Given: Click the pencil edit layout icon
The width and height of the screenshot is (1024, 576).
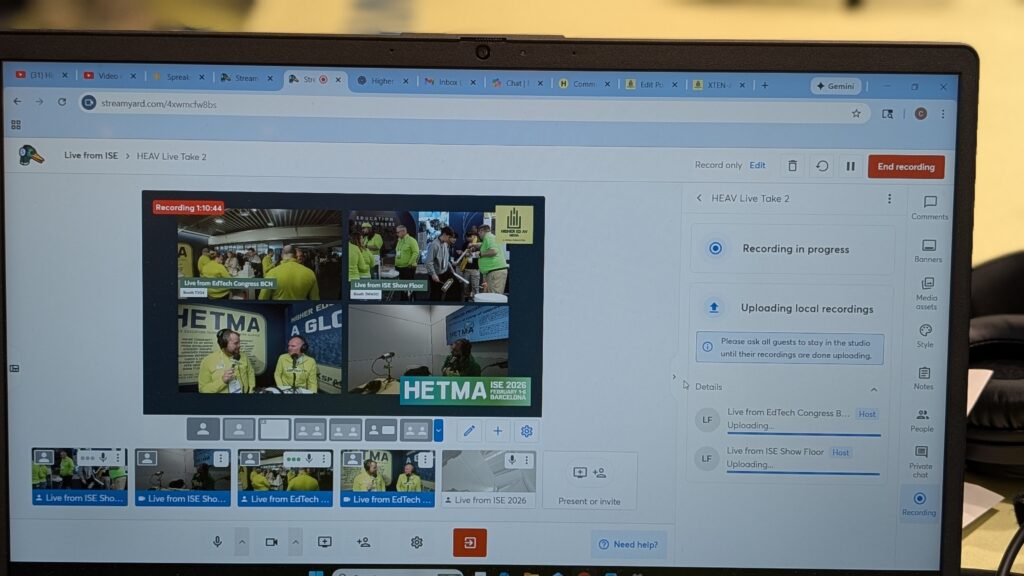Looking at the screenshot, I should pyautogui.click(x=468, y=431).
